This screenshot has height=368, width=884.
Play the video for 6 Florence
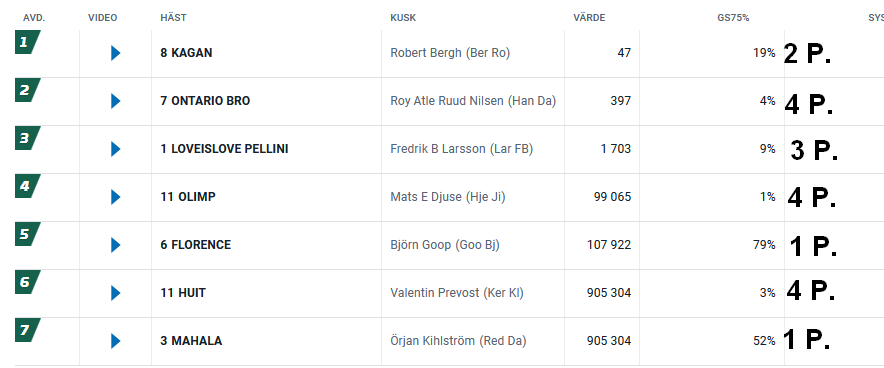[116, 245]
